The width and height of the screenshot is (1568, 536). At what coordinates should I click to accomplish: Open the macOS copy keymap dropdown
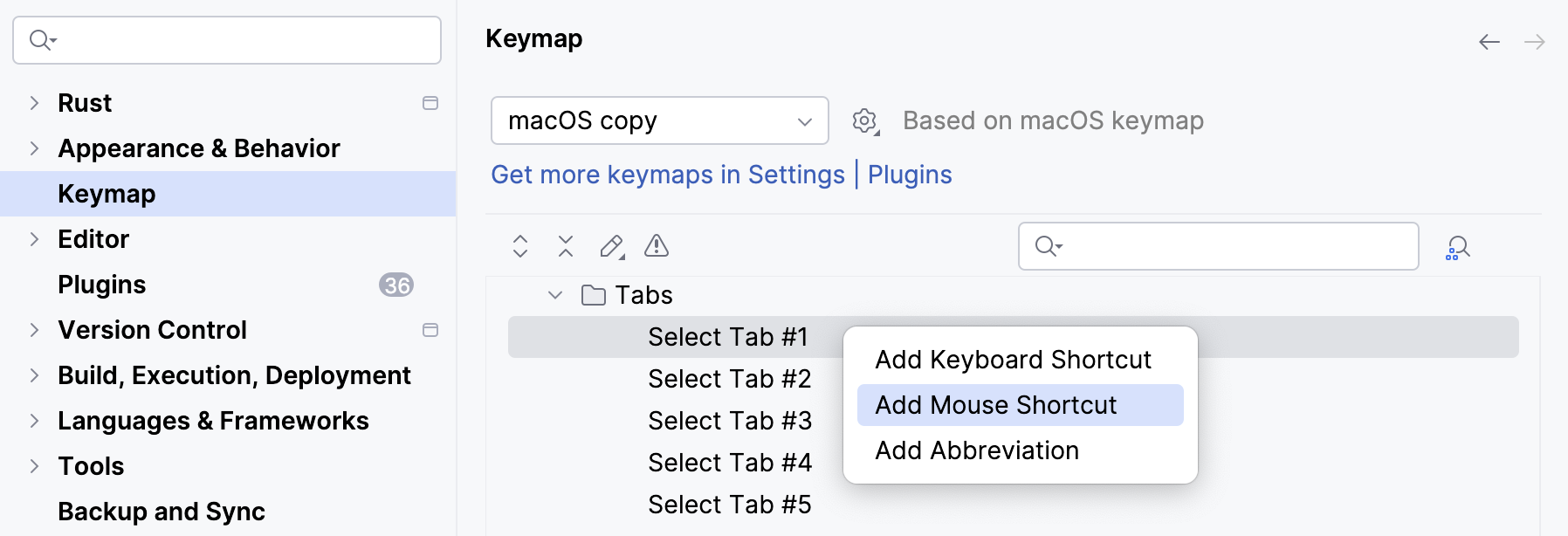point(659,120)
